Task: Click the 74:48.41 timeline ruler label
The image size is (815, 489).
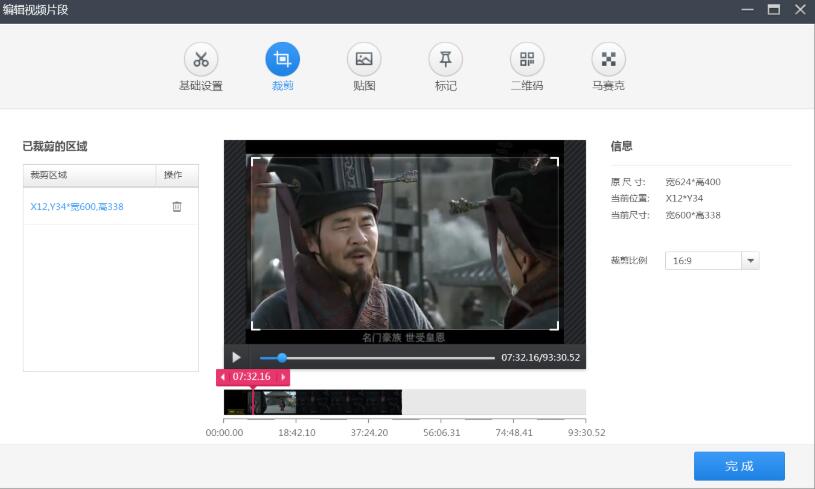Action: 514,432
